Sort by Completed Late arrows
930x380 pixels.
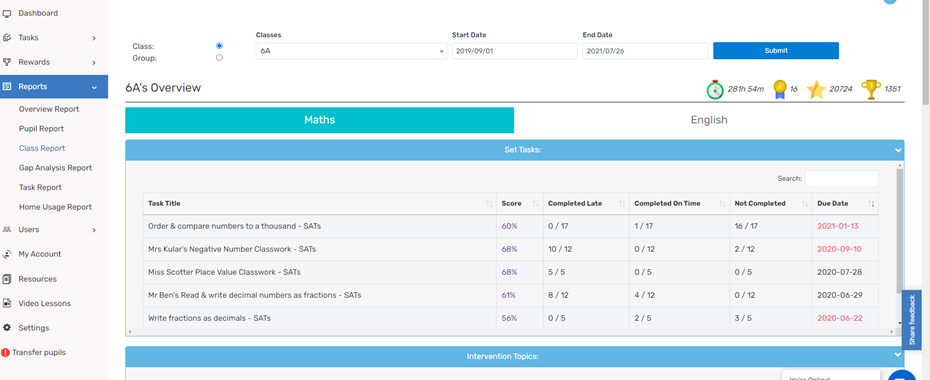coord(622,203)
